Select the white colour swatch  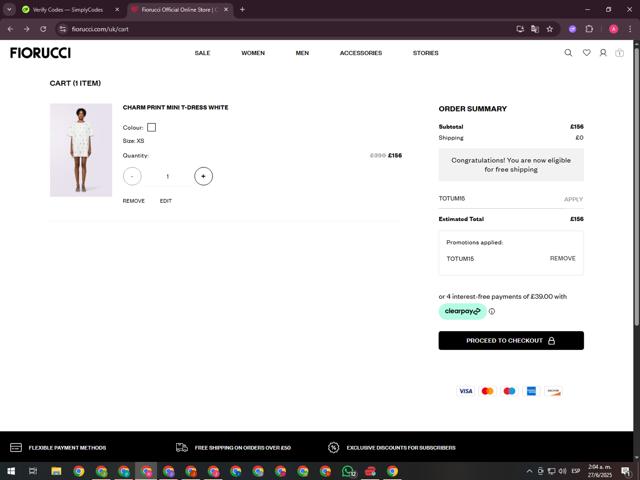coord(151,127)
